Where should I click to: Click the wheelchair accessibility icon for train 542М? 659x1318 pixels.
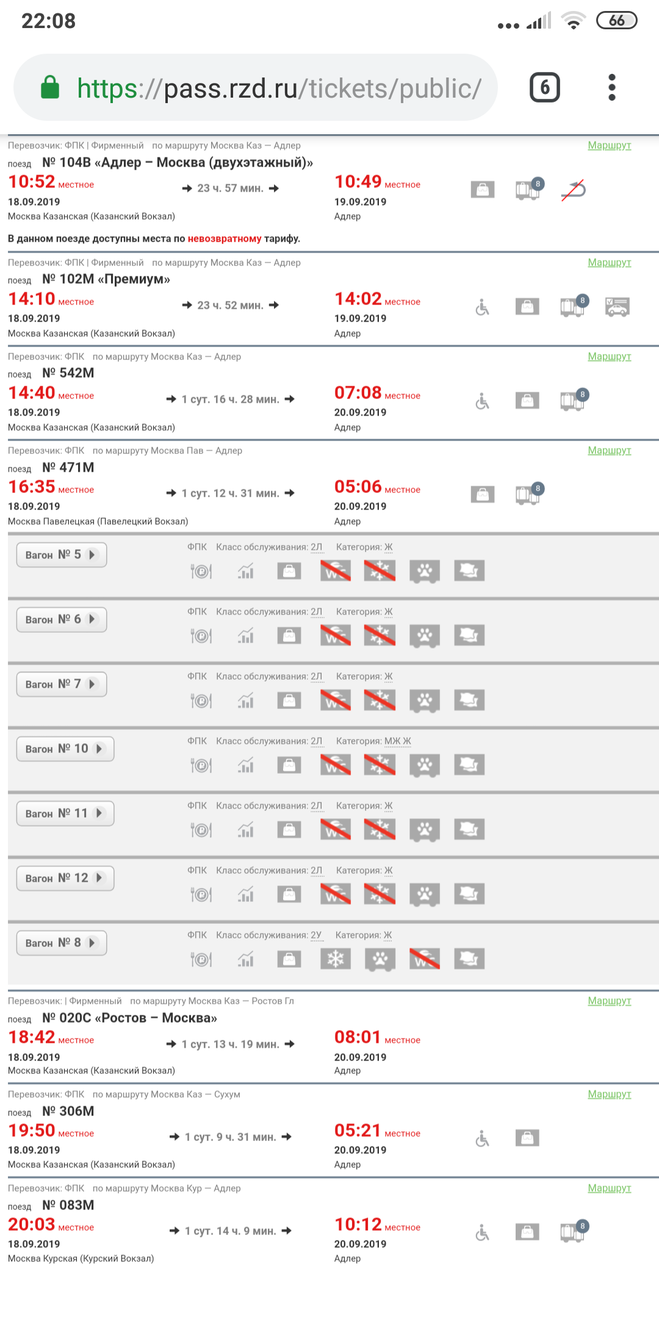point(482,401)
